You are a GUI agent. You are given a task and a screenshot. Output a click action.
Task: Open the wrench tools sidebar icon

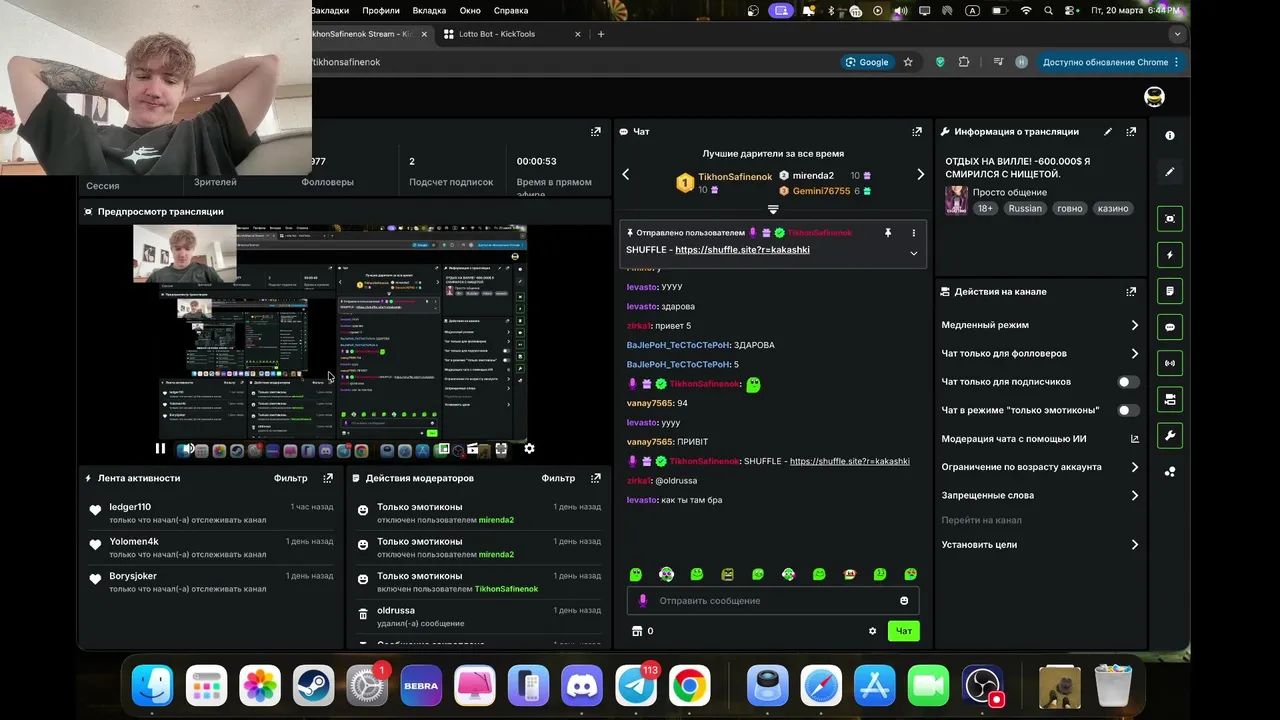1170,435
